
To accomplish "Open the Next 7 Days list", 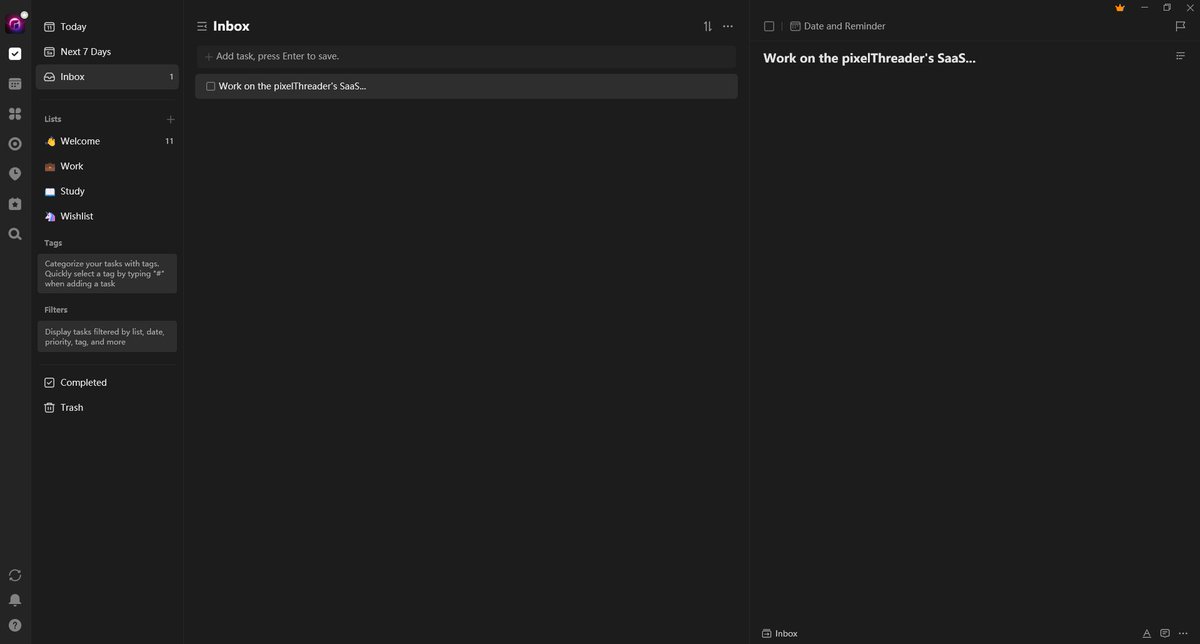I will coord(107,52).
